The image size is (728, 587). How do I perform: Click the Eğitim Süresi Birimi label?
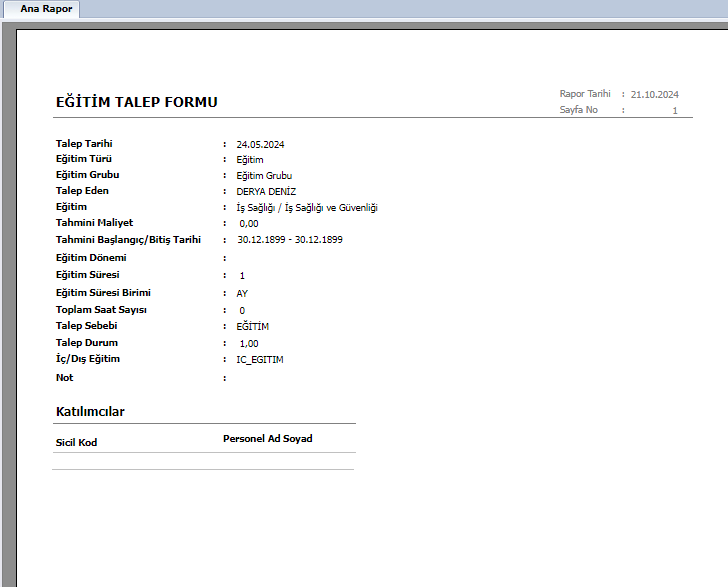tap(103, 293)
